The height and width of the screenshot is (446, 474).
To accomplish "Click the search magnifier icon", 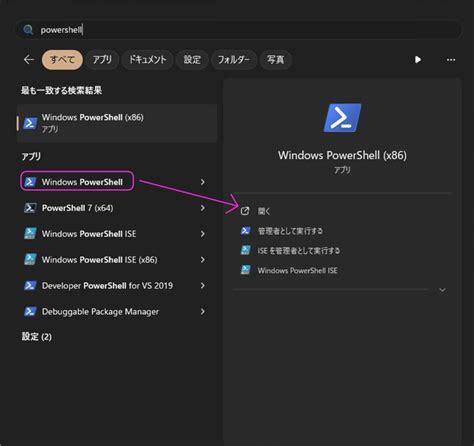I will (28, 30).
